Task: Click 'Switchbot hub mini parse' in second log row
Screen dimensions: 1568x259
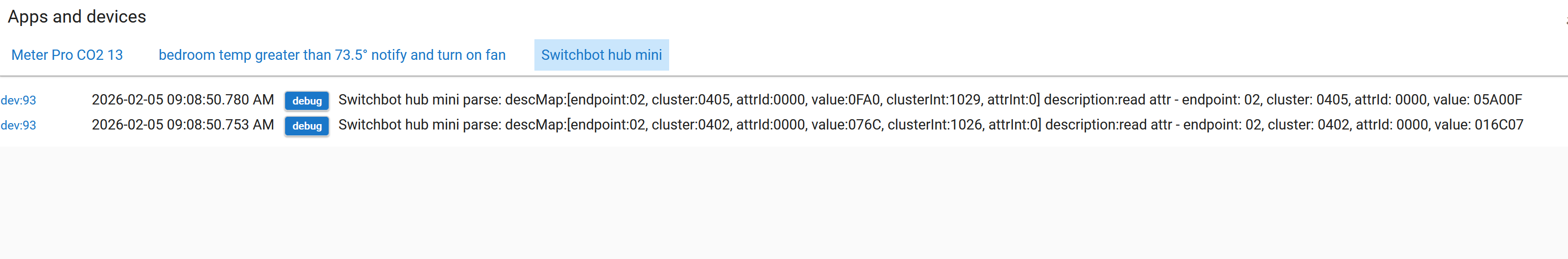Action: tap(419, 125)
